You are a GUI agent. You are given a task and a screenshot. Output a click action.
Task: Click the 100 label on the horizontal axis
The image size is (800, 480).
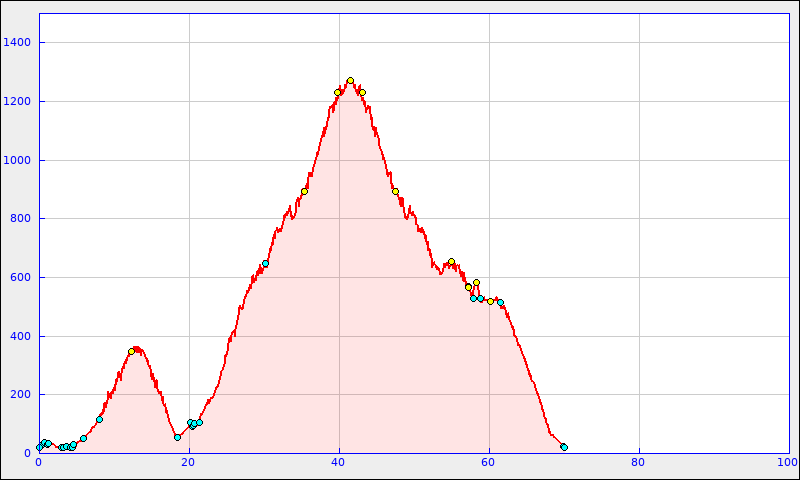tap(787, 462)
